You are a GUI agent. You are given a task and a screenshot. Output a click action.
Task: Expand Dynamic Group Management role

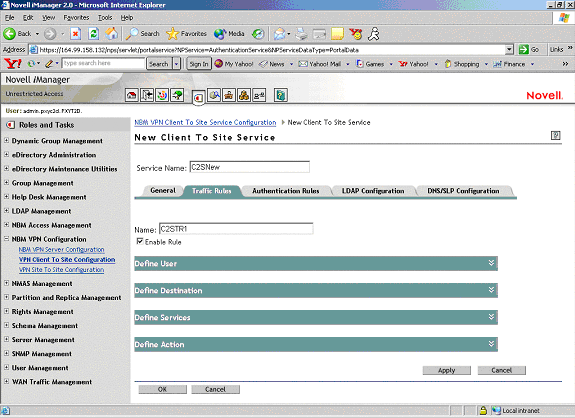(6, 140)
